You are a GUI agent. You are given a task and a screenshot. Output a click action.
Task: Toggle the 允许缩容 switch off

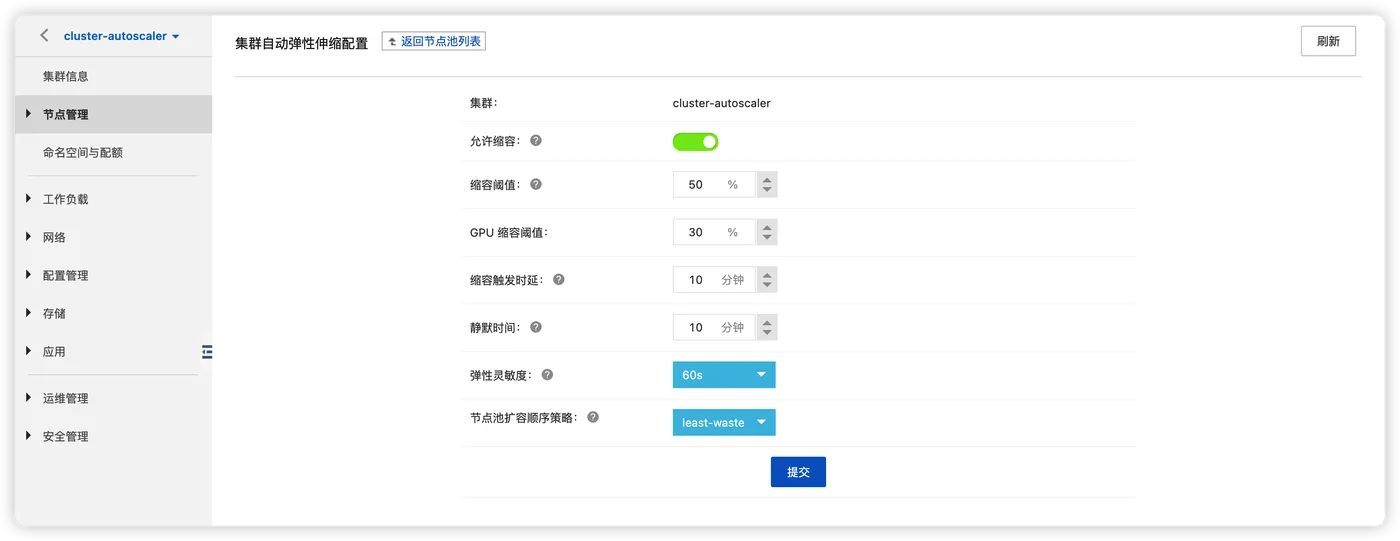pos(695,141)
